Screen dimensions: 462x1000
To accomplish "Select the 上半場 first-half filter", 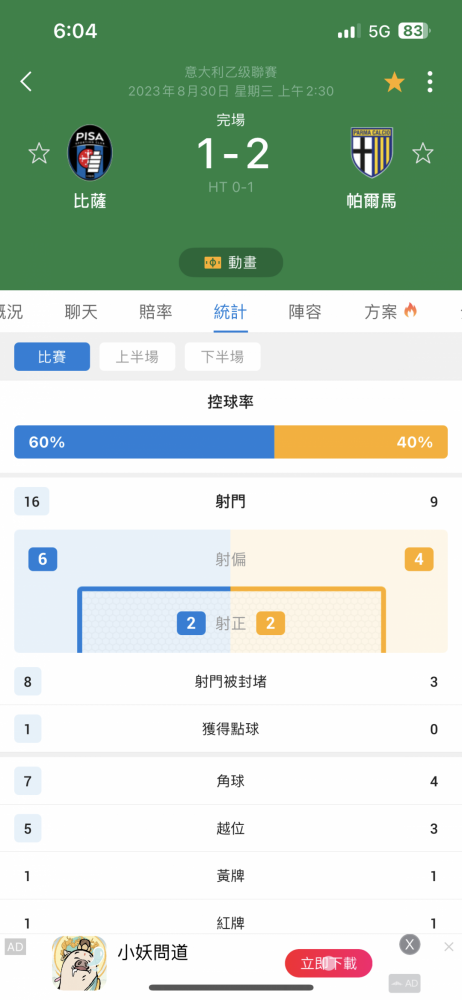I will (x=137, y=357).
